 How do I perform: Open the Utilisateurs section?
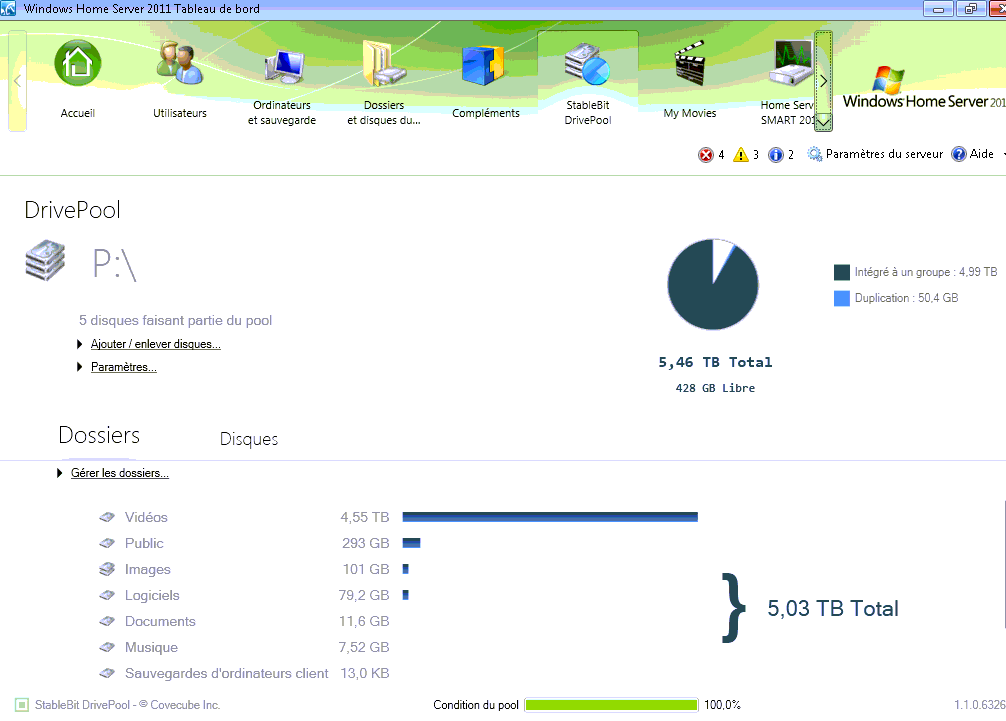[180, 64]
